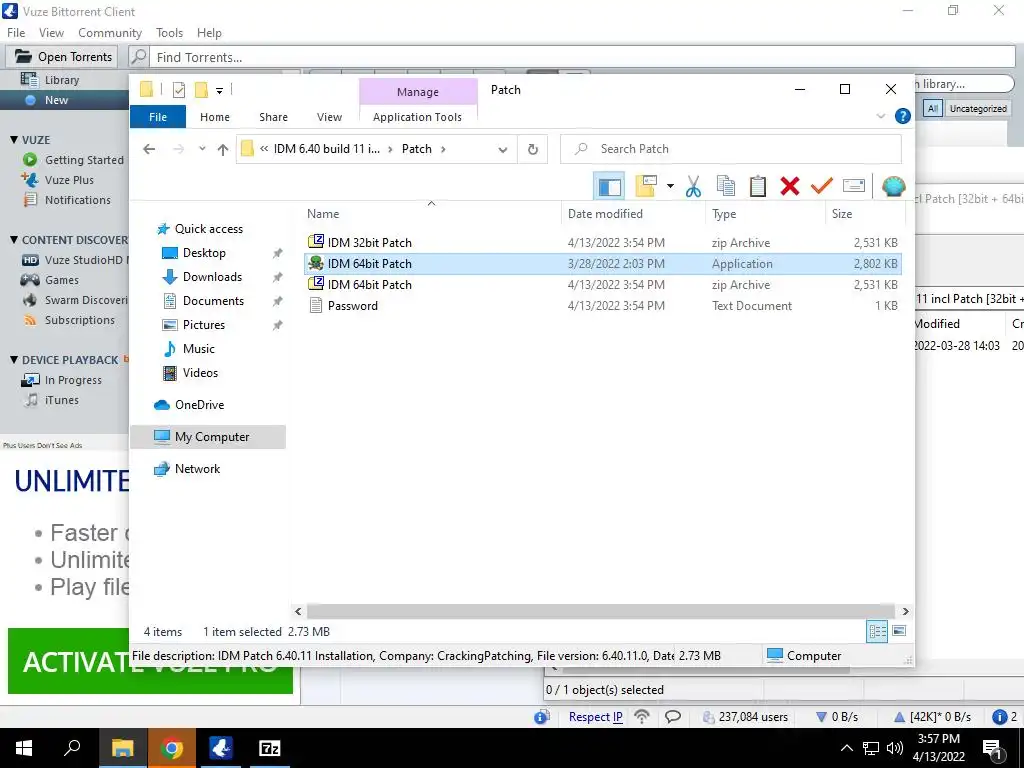Select the IDM 32bit Patch zip file

(603, 243)
